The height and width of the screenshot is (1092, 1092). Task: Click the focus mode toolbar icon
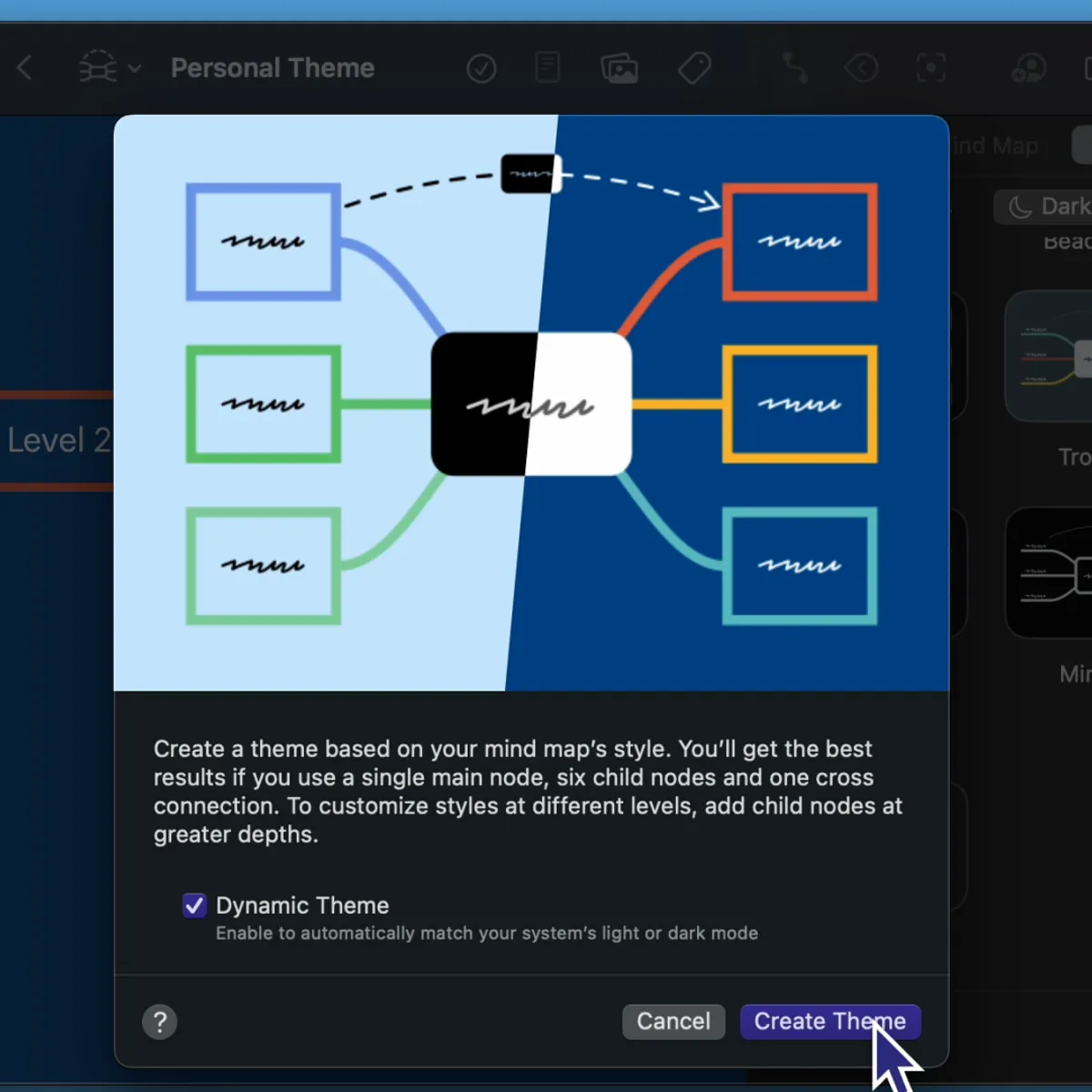[x=931, y=67]
